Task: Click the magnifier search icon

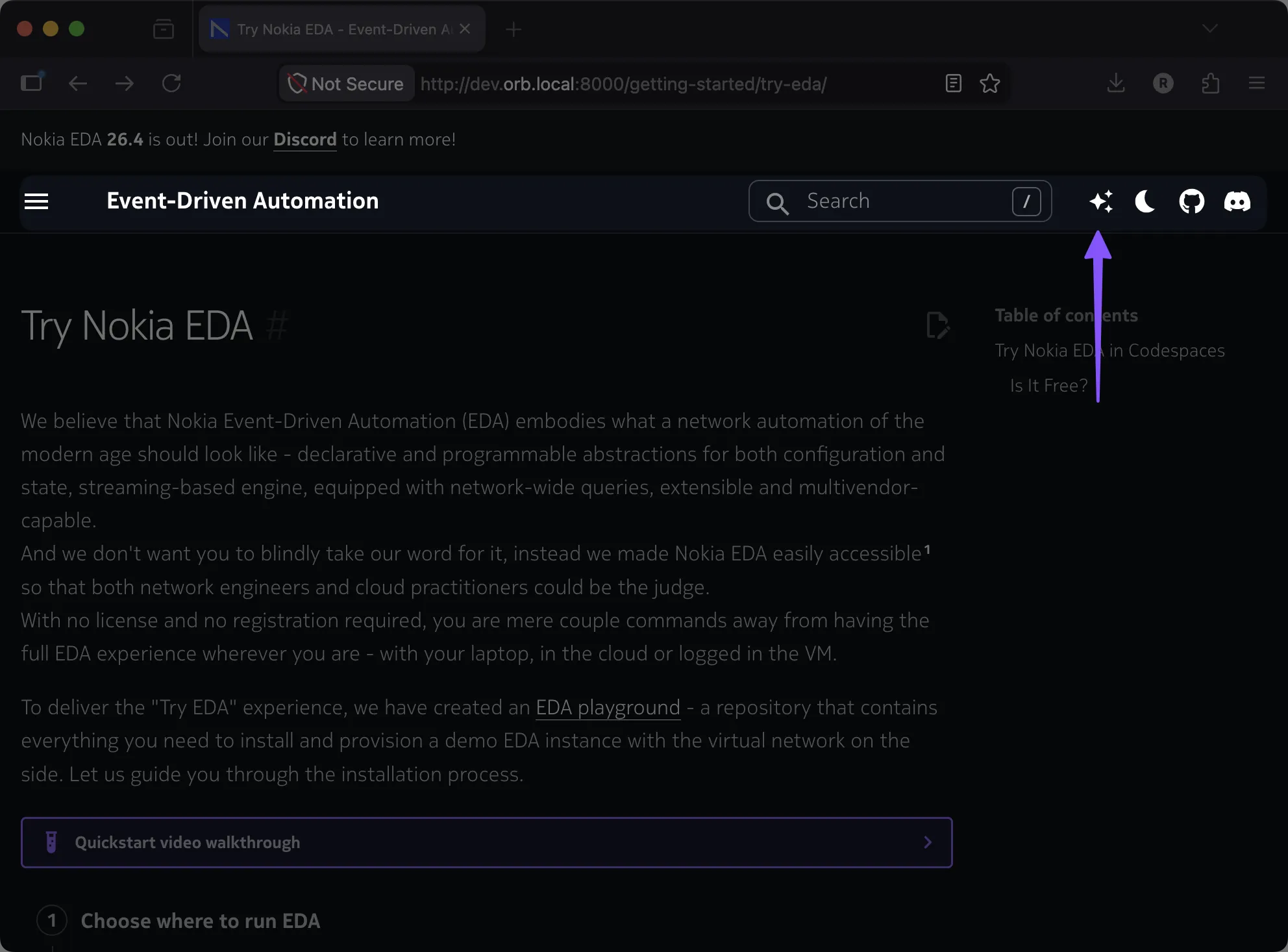Action: (x=777, y=203)
